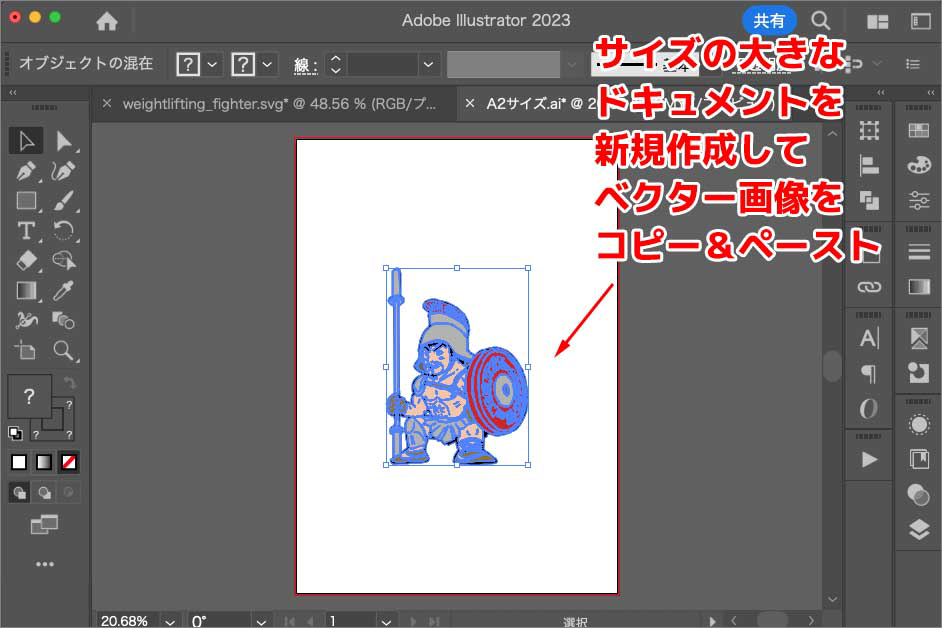Select the Paintbrush tool
The height and width of the screenshot is (628, 942).
click(x=64, y=201)
